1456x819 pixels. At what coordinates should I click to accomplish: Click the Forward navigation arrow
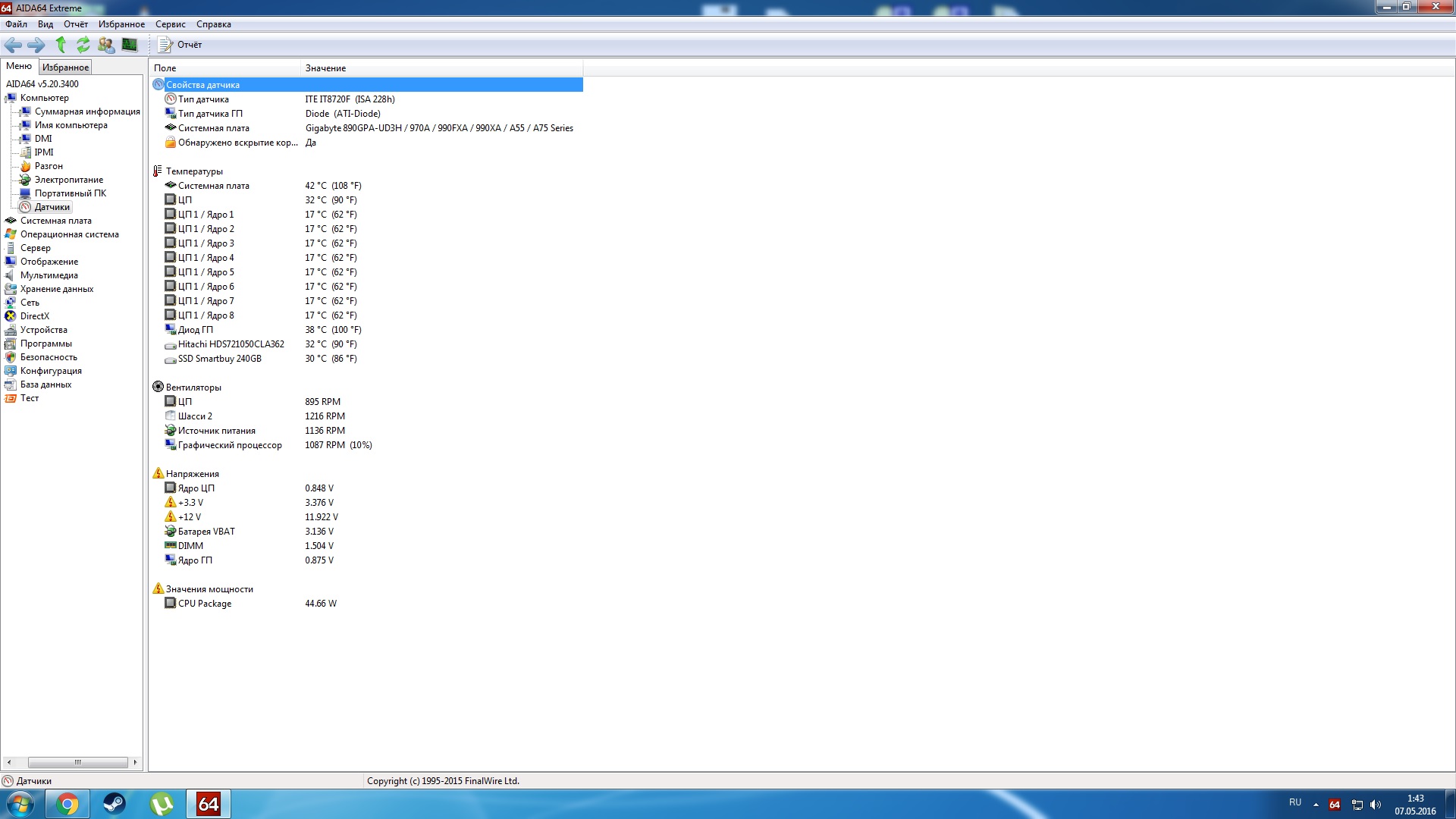tap(36, 45)
